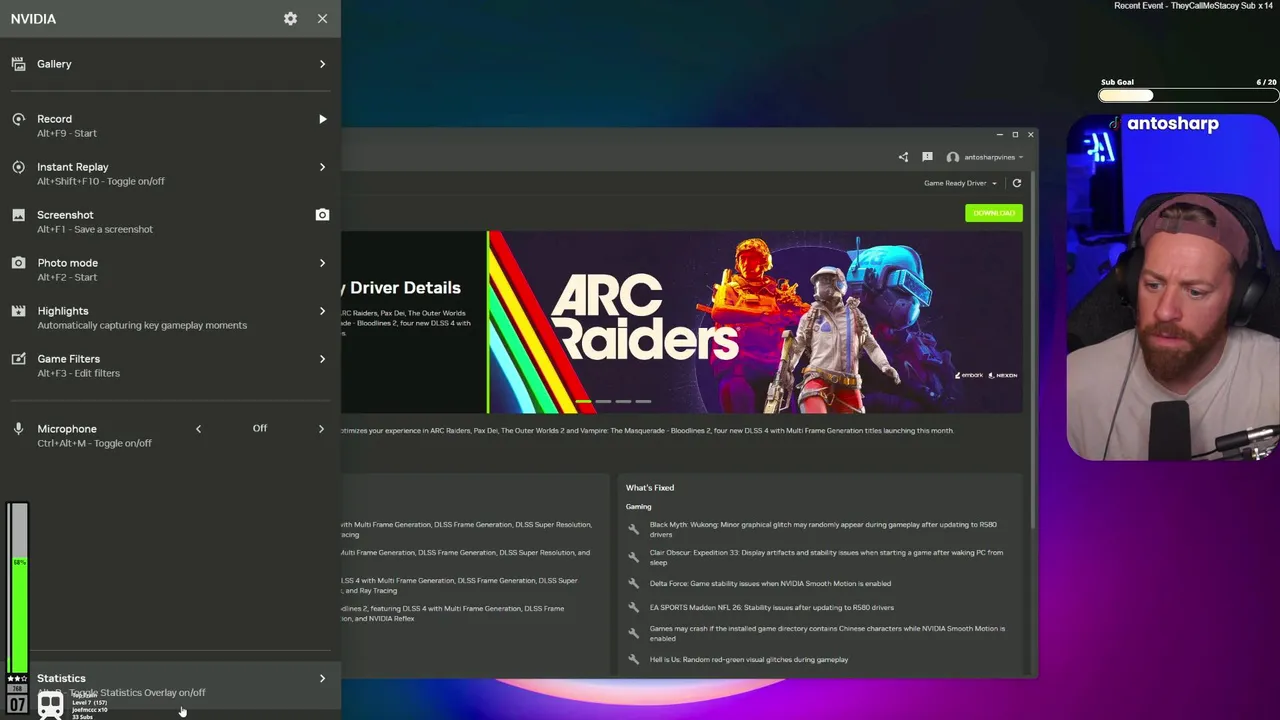Open NVIDIA overlay settings gear
This screenshot has width=1280, height=720.
click(x=290, y=19)
